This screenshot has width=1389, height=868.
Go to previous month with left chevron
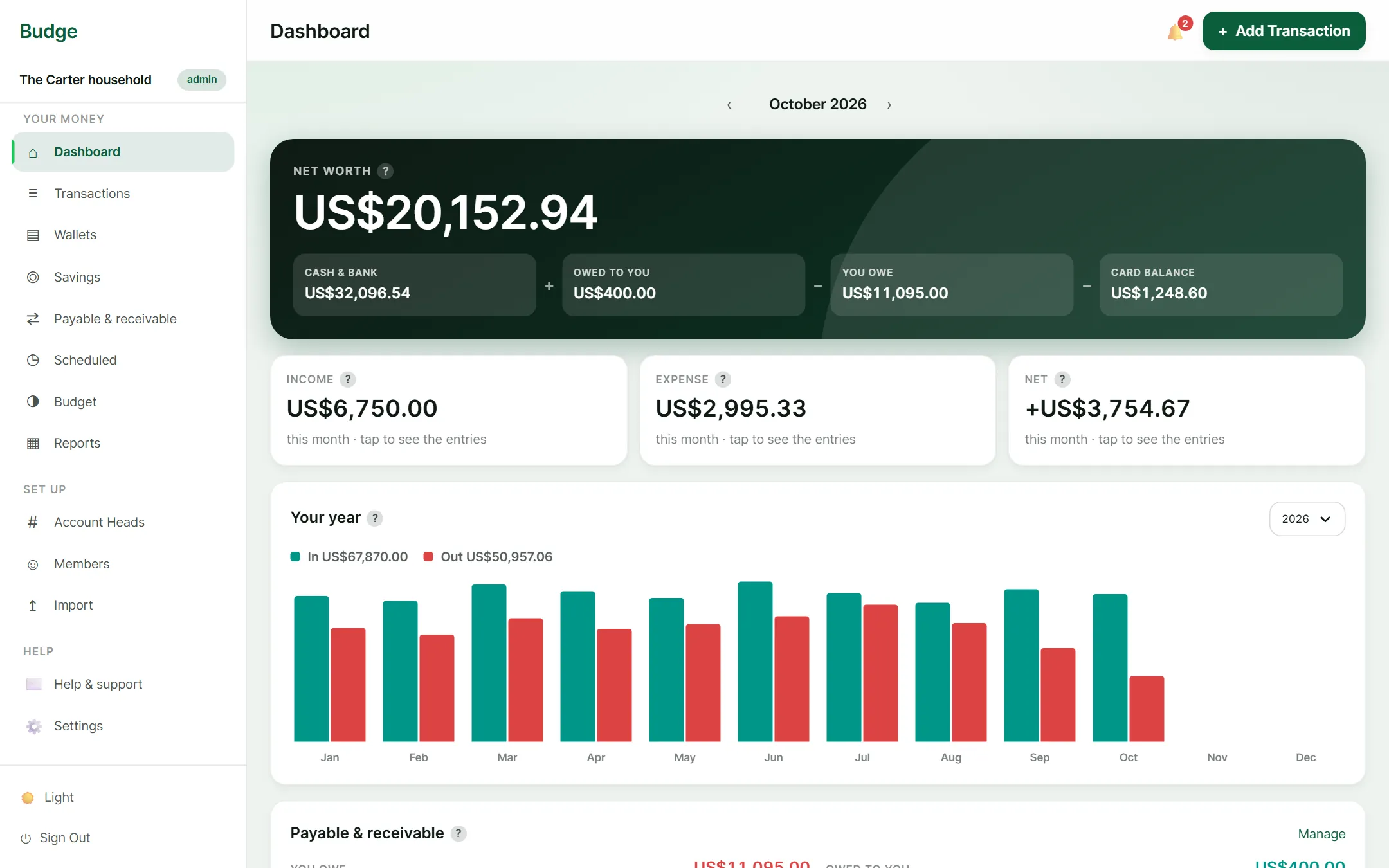pyautogui.click(x=729, y=105)
